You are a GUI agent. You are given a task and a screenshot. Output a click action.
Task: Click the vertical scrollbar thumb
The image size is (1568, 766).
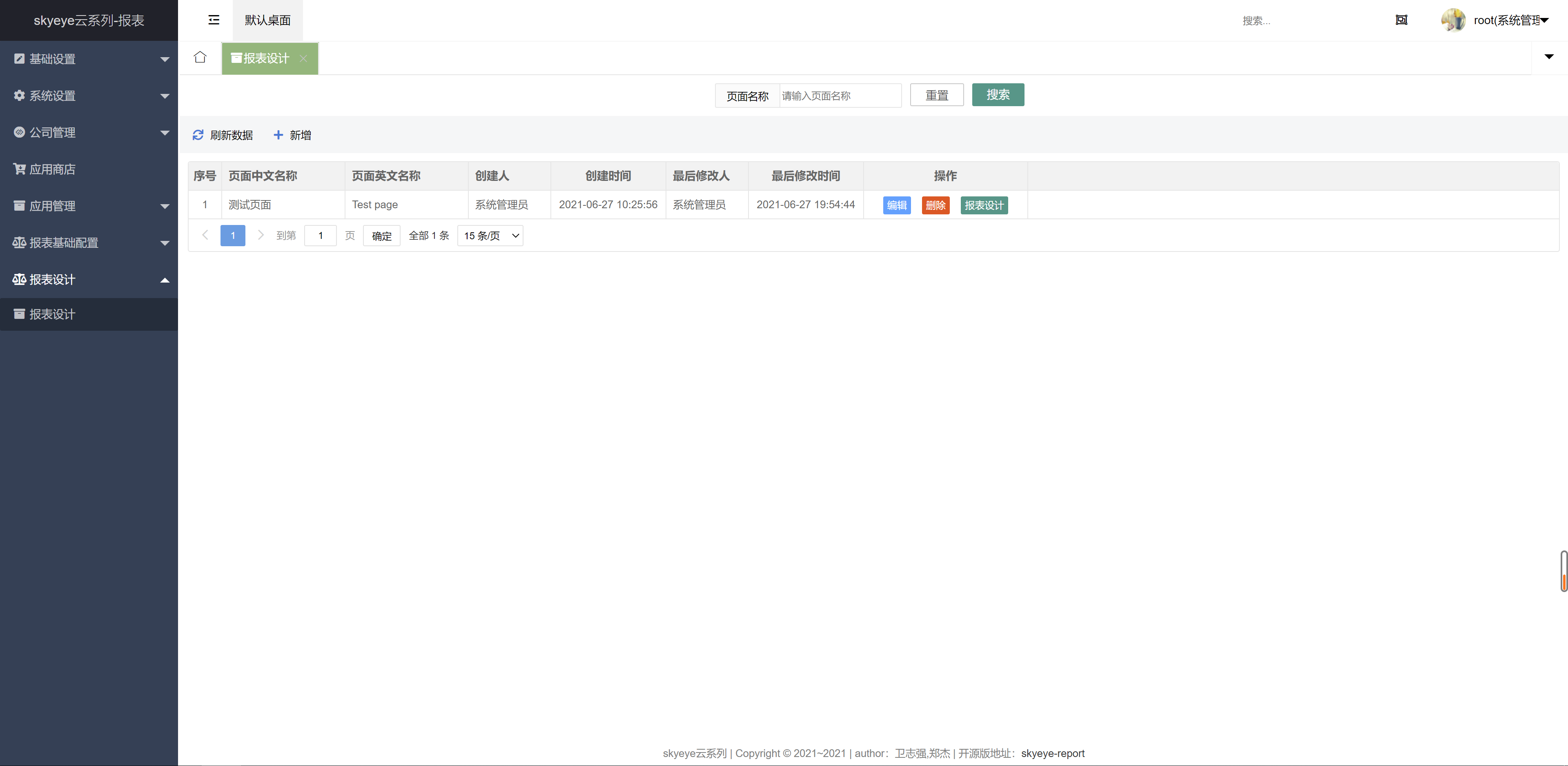[x=1564, y=570]
